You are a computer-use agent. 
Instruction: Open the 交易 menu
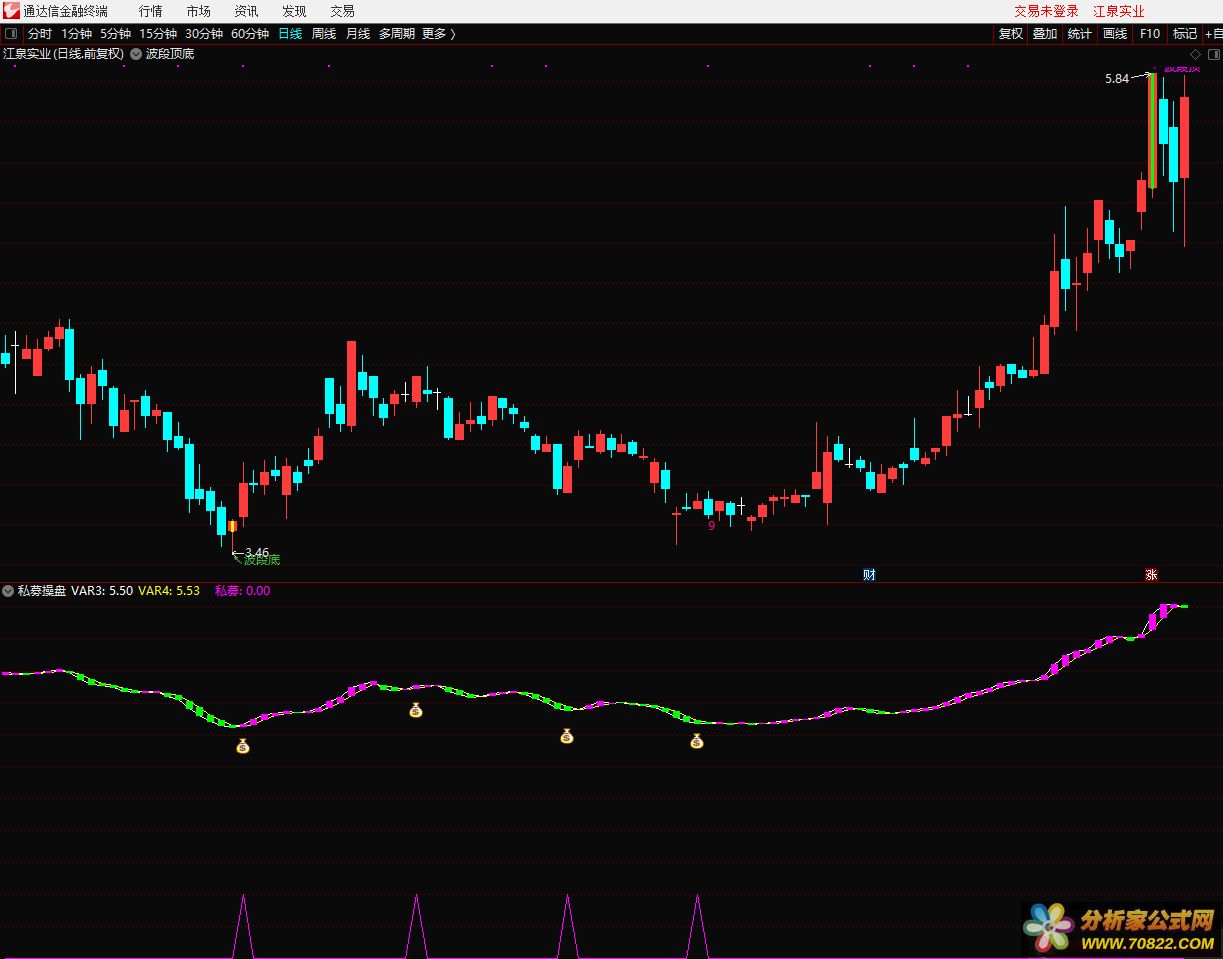[342, 11]
